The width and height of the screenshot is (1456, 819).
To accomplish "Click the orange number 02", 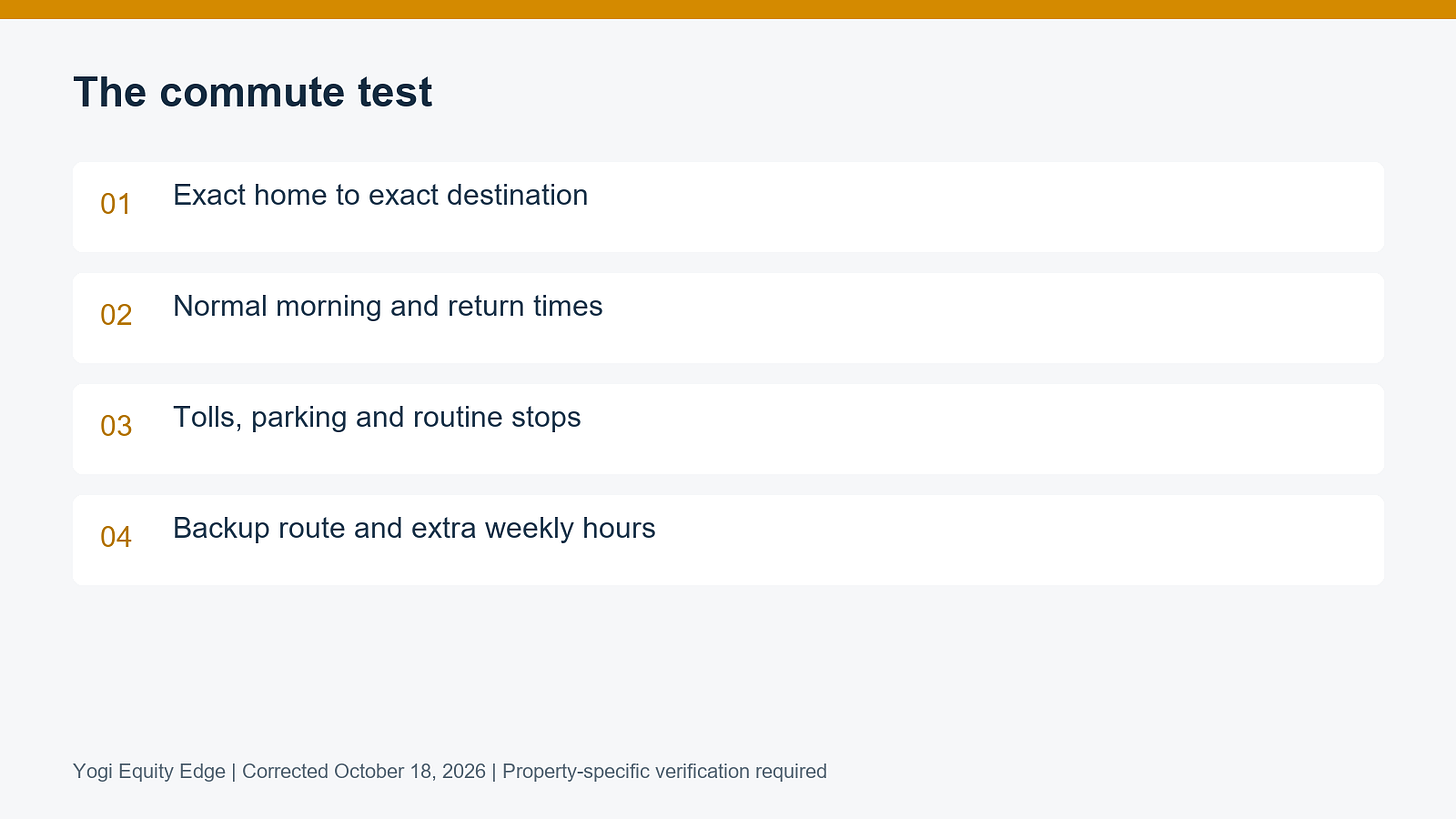I will pyautogui.click(x=116, y=315).
